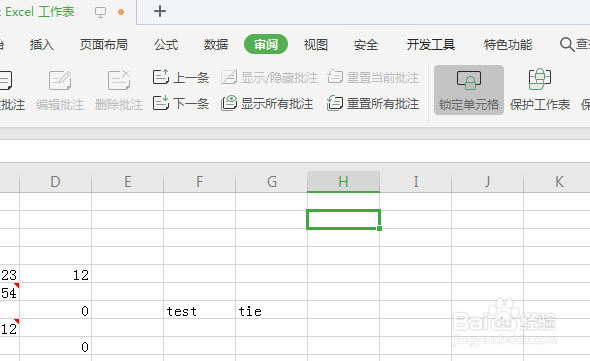Viewport: 590px width, 361px height.
Task: Open the Insert (插入) tab
Action: pyautogui.click(x=42, y=44)
